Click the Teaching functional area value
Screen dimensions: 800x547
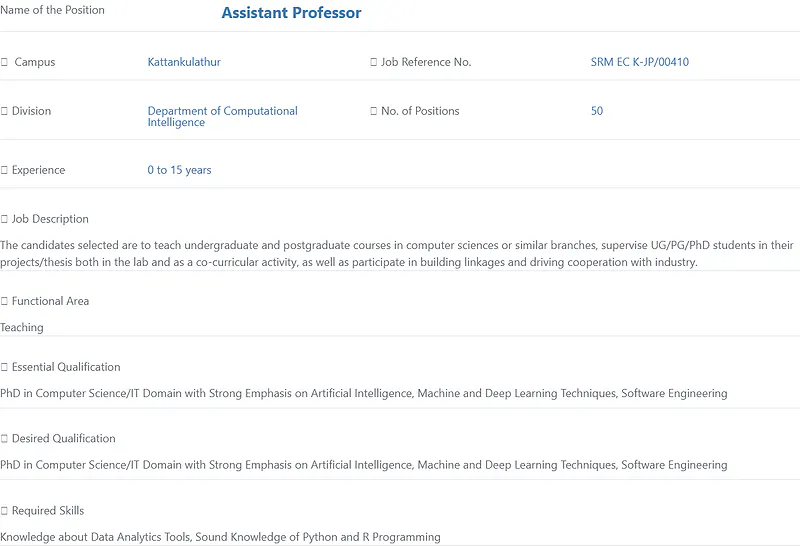click(x=21, y=327)
